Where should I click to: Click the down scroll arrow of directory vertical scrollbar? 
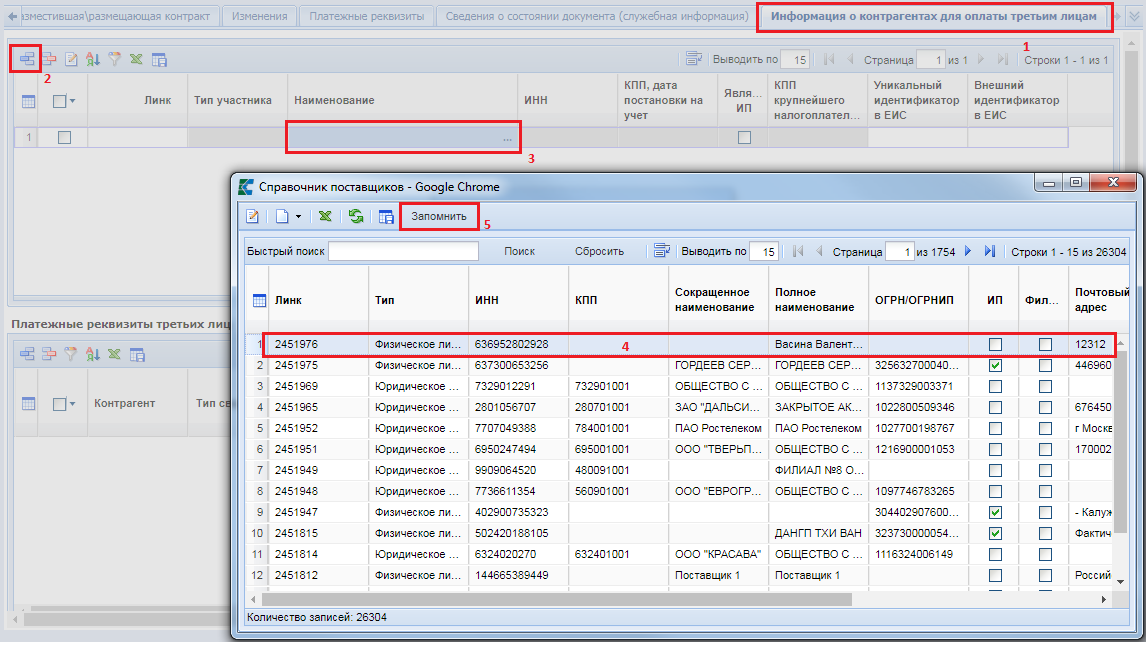[x=1120, y=582]
